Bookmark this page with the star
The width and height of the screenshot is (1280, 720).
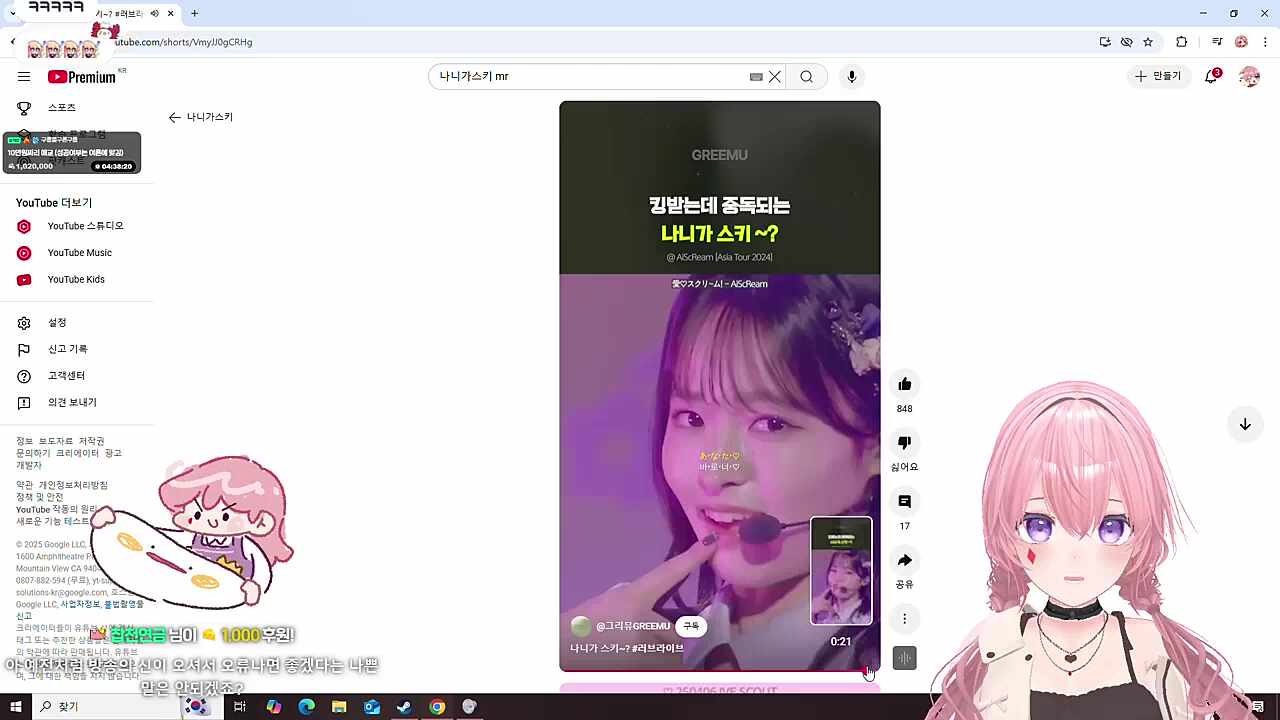pos(1148,42)
